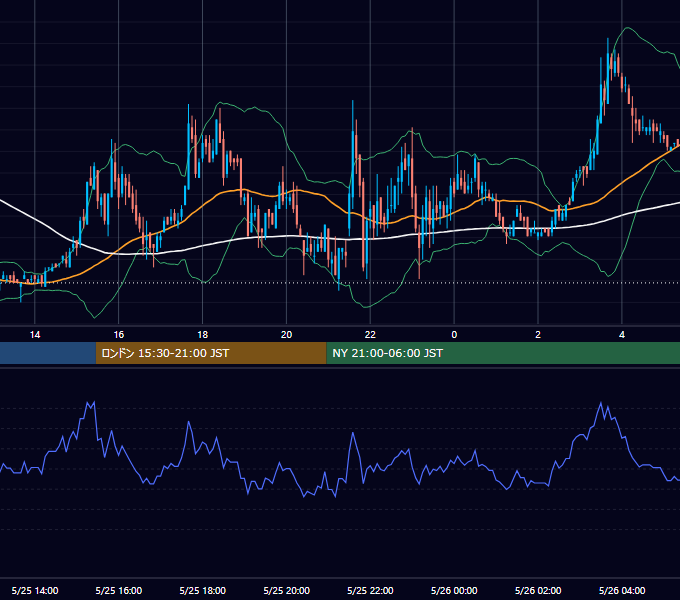Click the 5/25 22:00 date label

(x=370, y=590)
